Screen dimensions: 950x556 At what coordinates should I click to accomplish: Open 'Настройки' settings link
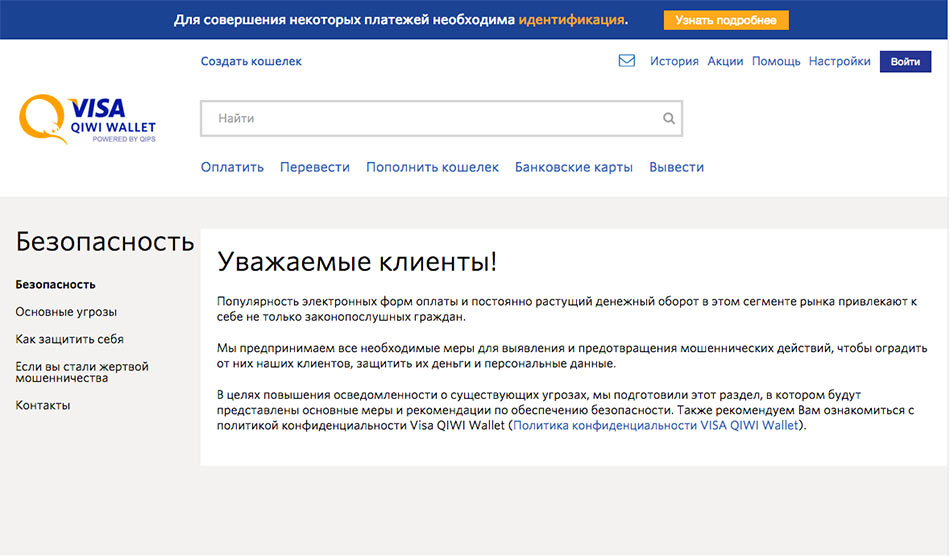coord(839,61)
